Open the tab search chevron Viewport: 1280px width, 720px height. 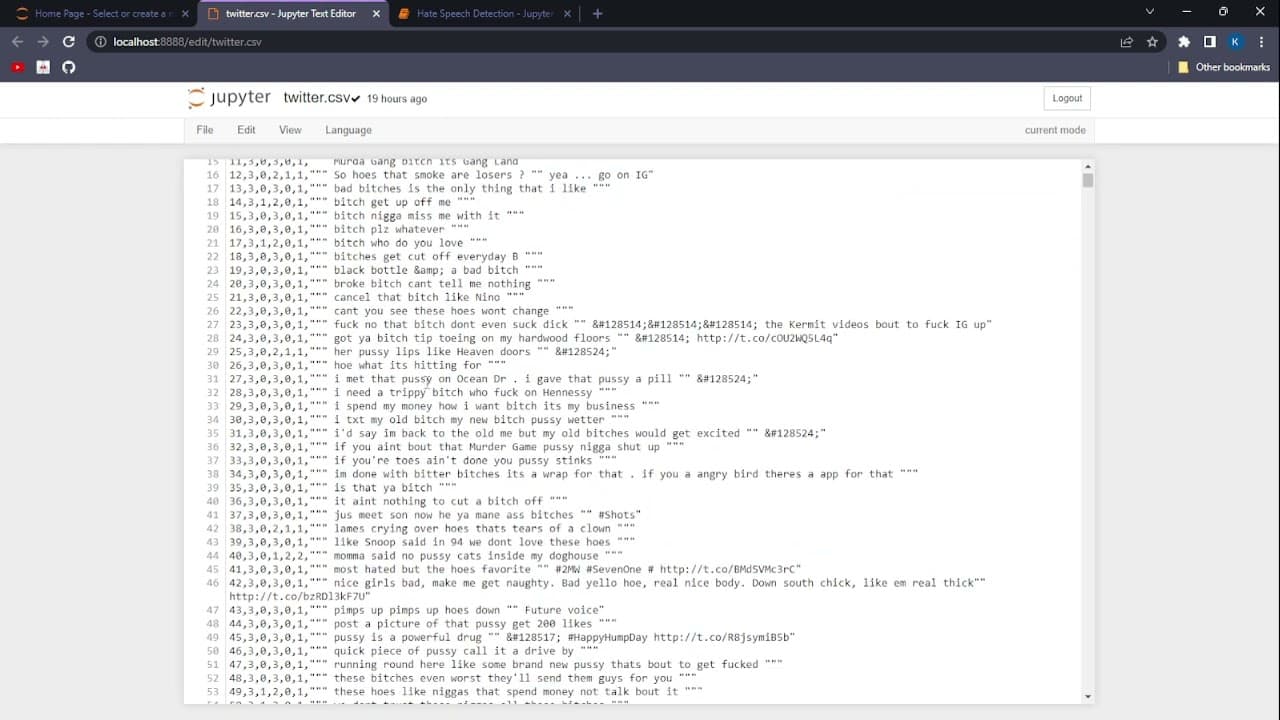click(1149, 12)
